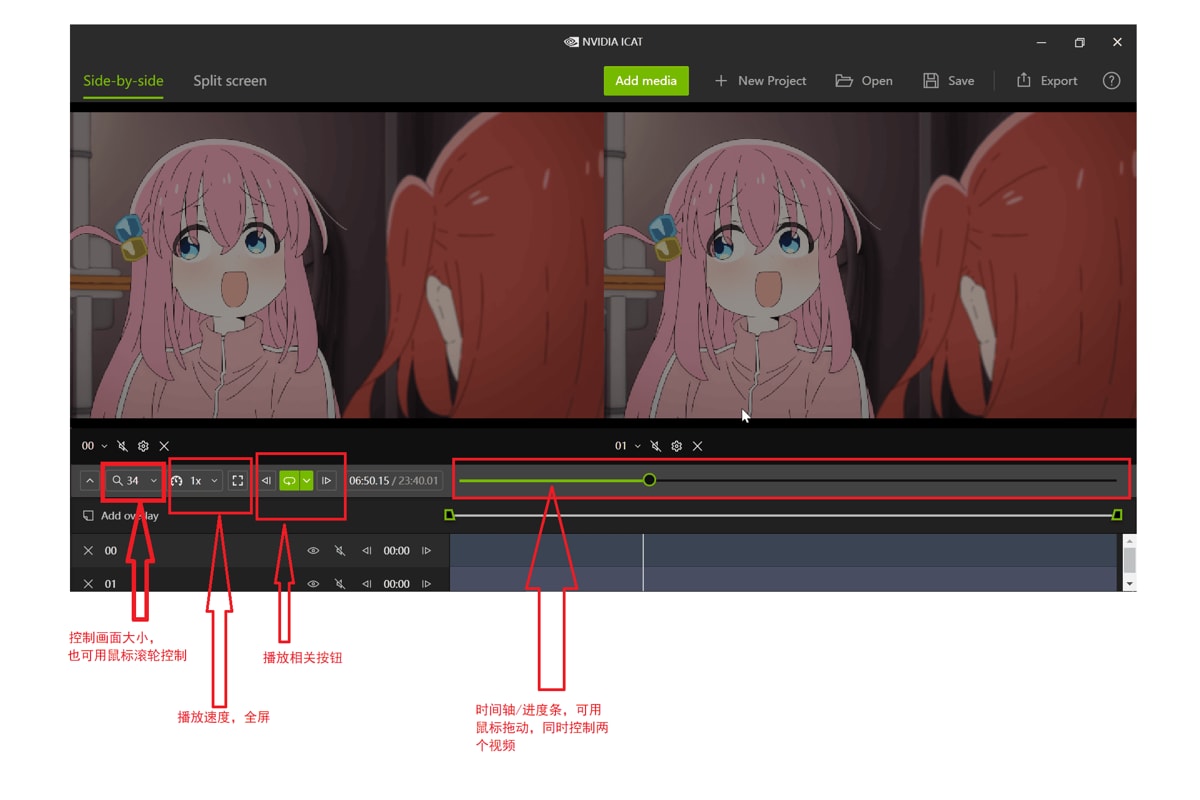Close the video 01 panel
The height and width of the screenshot is (800, 1200).
click(698, 446)
